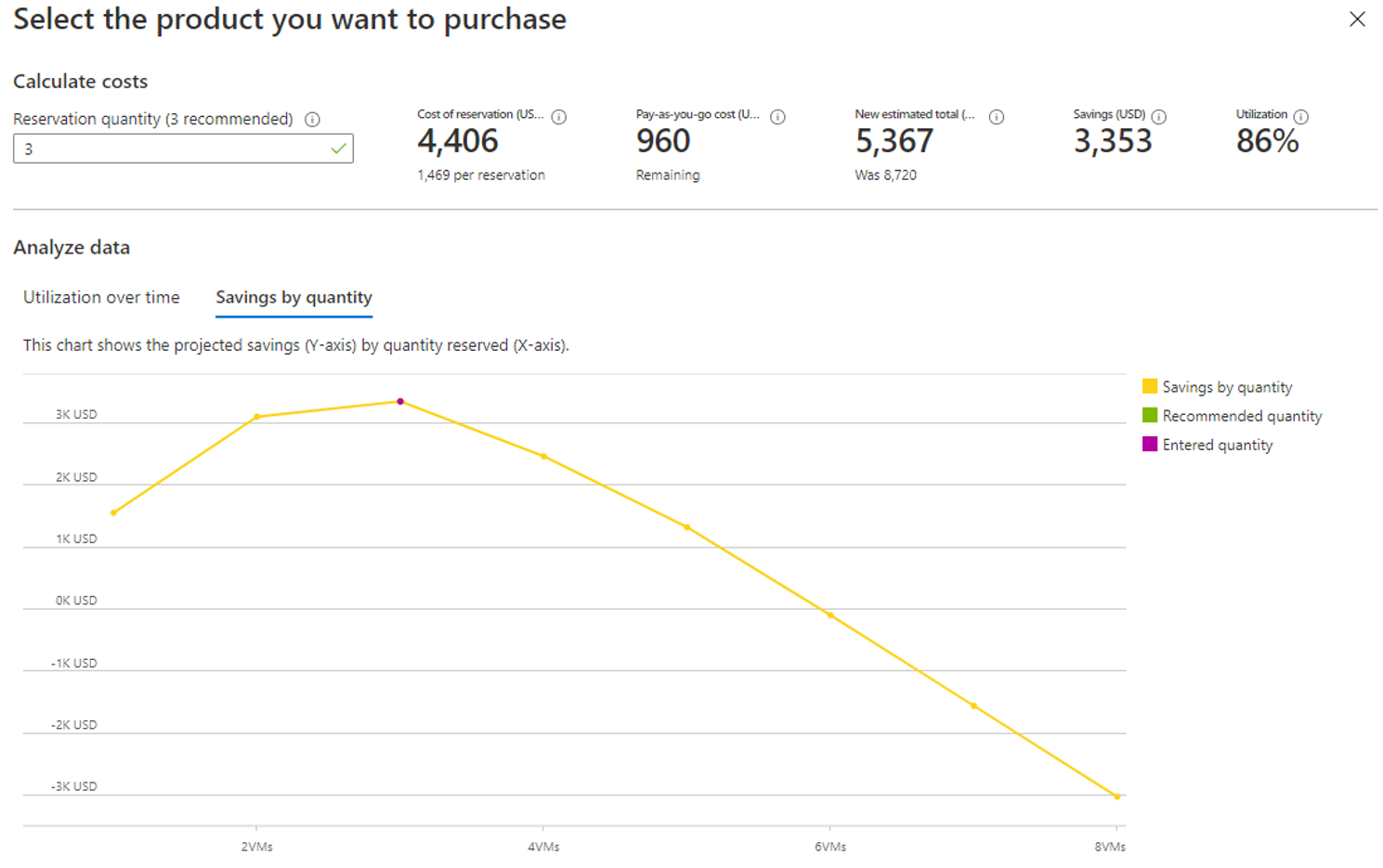Click the Savings (USD) info icon

coord(1159,117)
